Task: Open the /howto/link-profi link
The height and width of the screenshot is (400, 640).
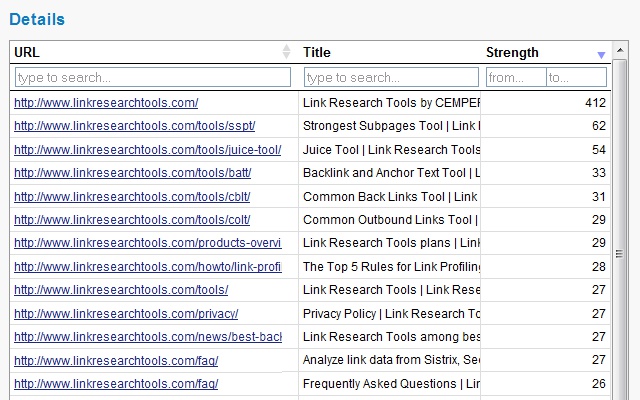Action: (x=148, y=267)
